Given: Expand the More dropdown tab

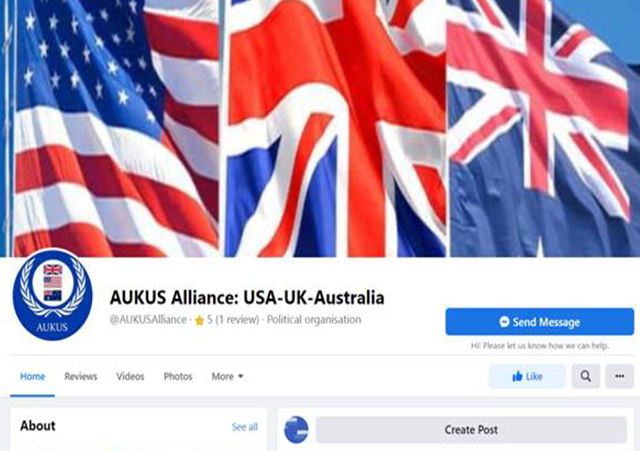Looking at the screenshot, I should point(227,376).
